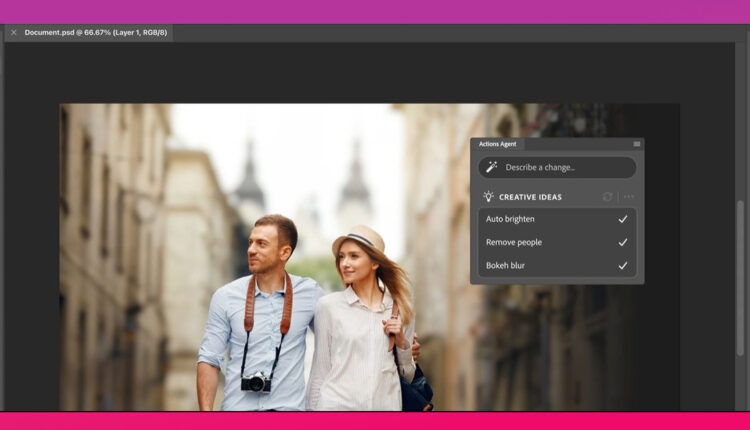
Task: Choose the Auto brighten suggestion
Action: (x=557, y=219)
